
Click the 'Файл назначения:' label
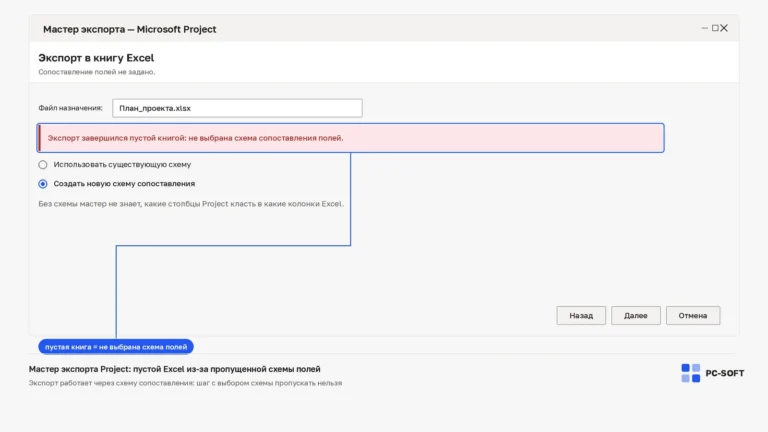(x=71, y=108)
